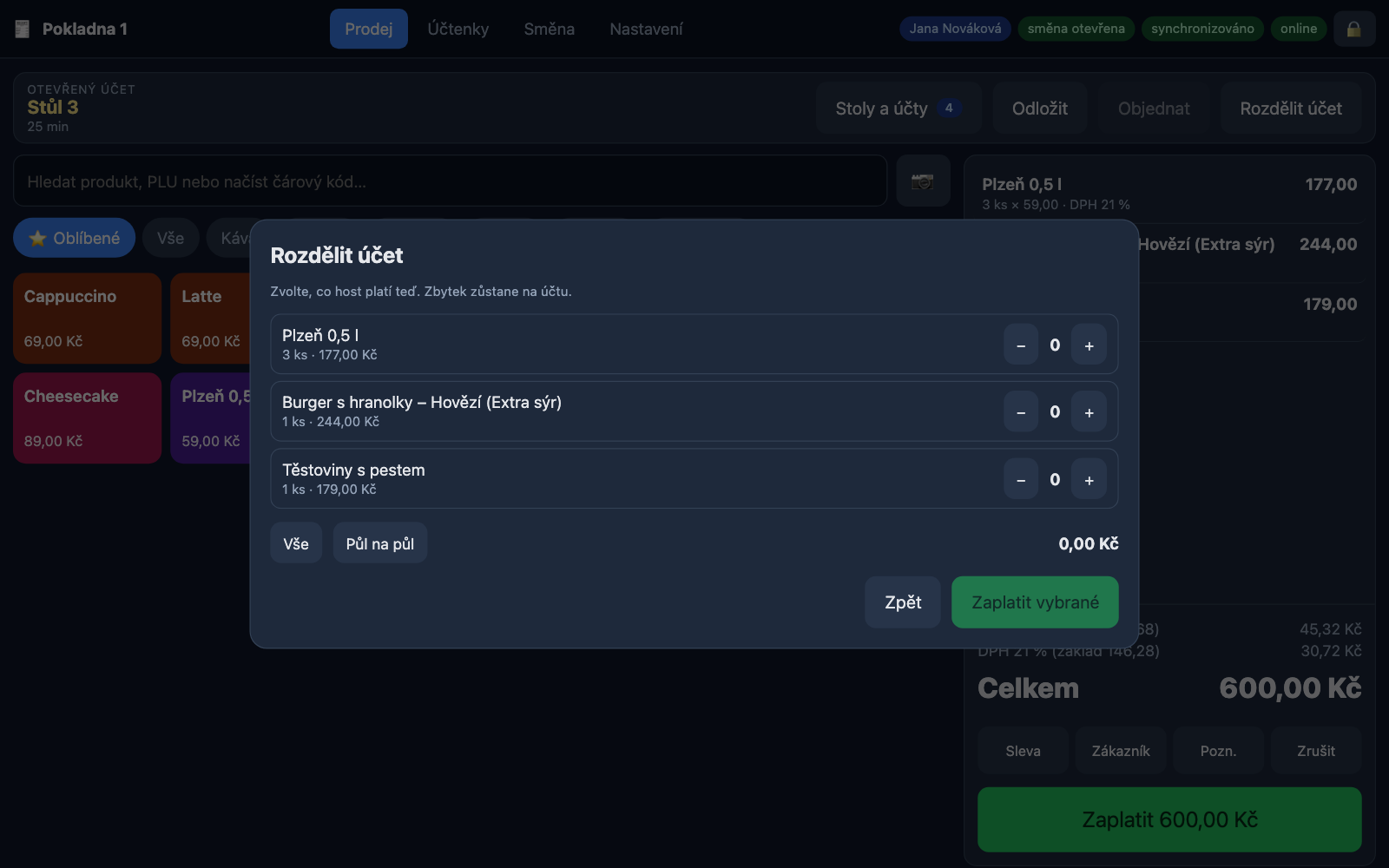This screenshot has height=868, width=1389.
Task: Click the 179,00 price in the receipt
Action: coord(1330,304)
